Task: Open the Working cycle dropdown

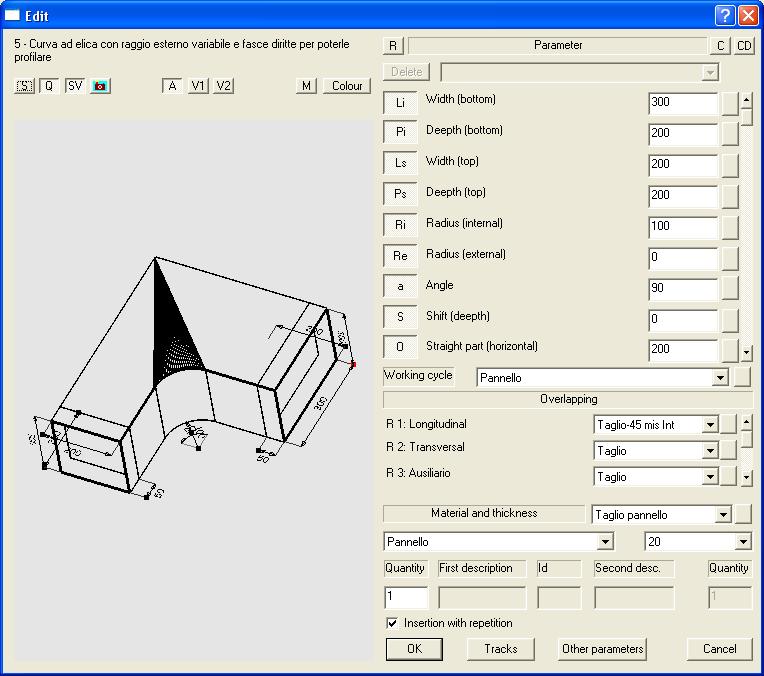Action: (719, 378)
